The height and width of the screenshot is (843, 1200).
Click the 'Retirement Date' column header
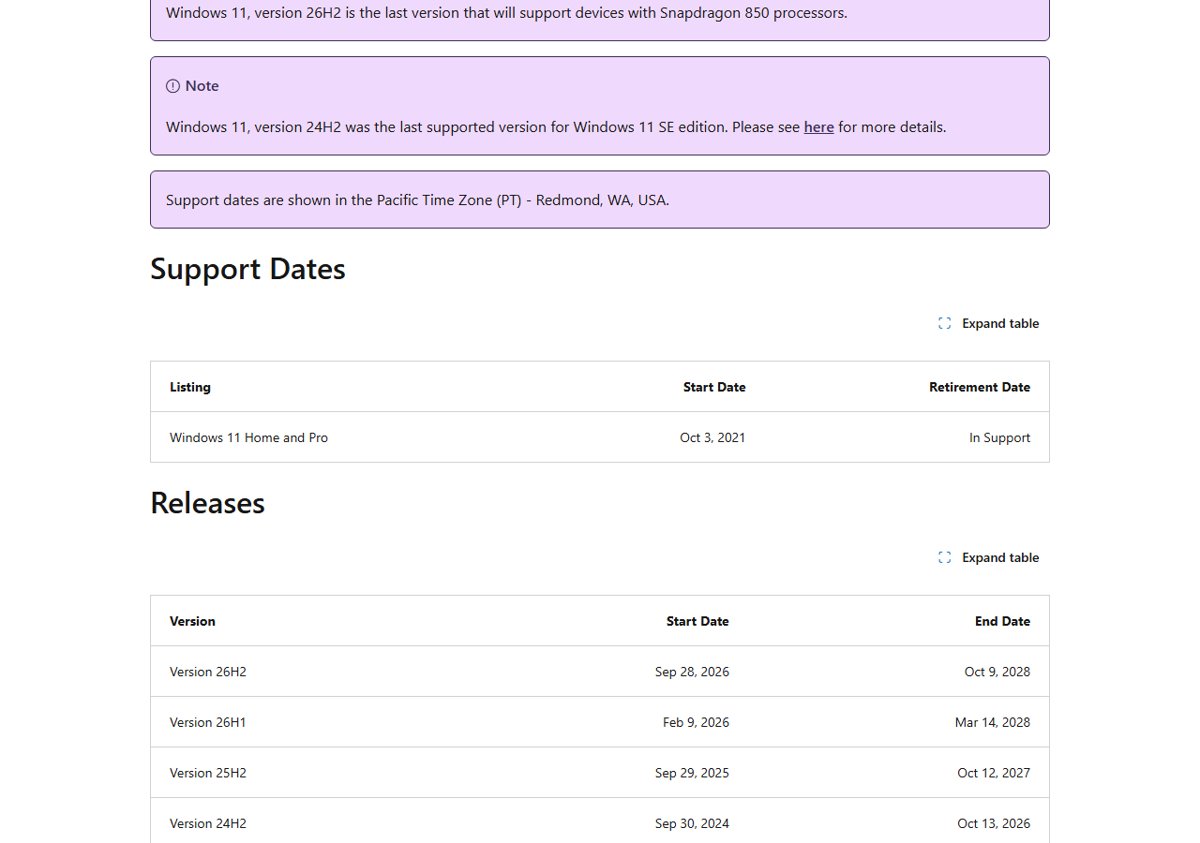[x=979, y=387]
